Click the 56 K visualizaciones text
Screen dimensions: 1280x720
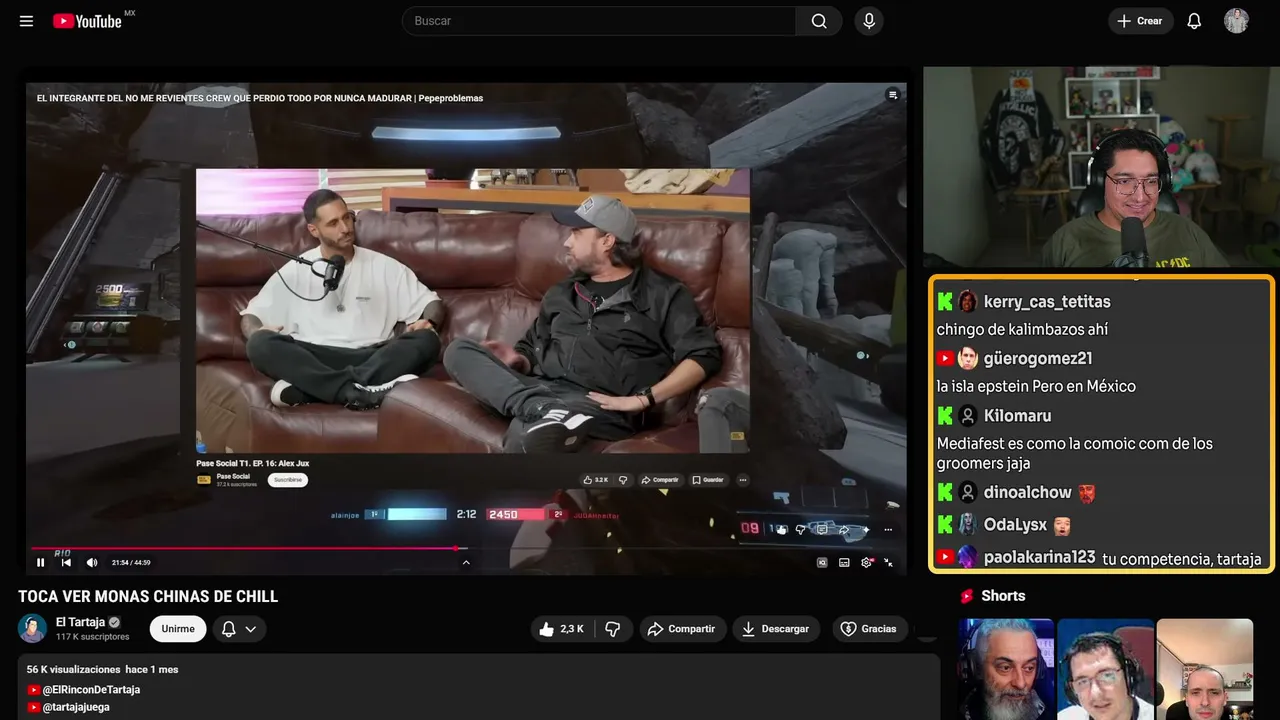pos(73,669)
